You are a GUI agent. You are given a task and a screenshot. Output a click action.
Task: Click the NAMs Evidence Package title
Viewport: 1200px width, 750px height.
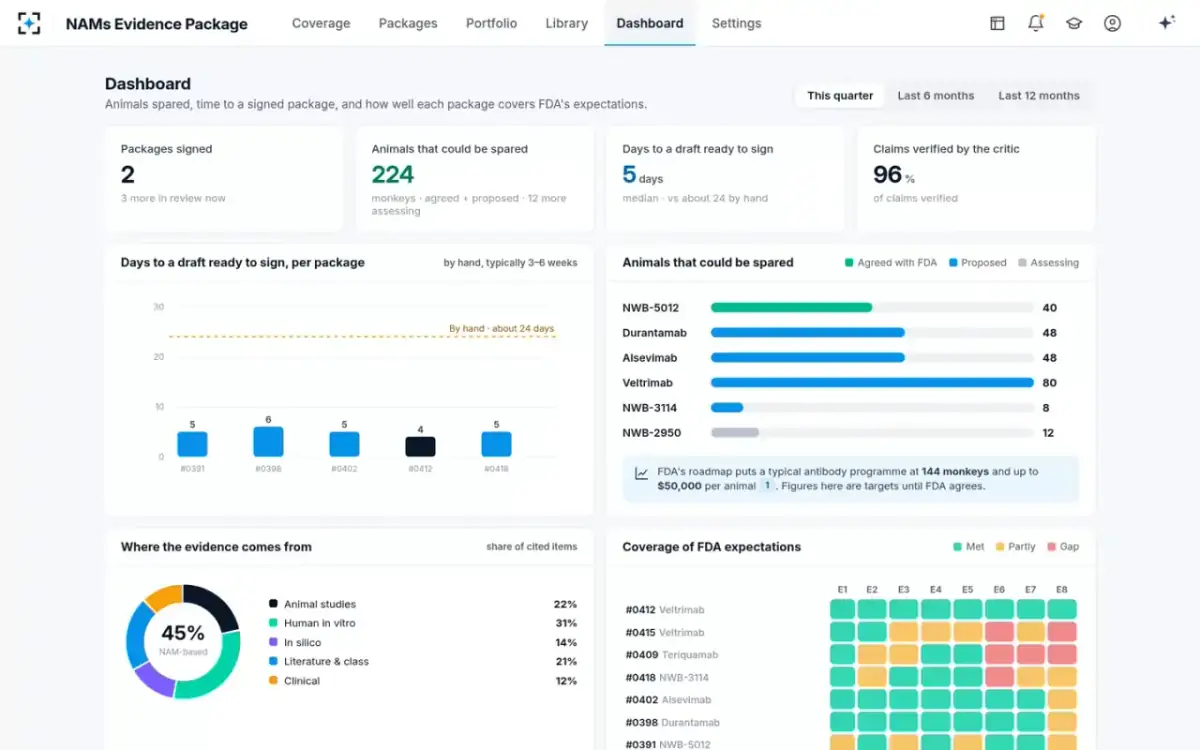click(157, 24)
